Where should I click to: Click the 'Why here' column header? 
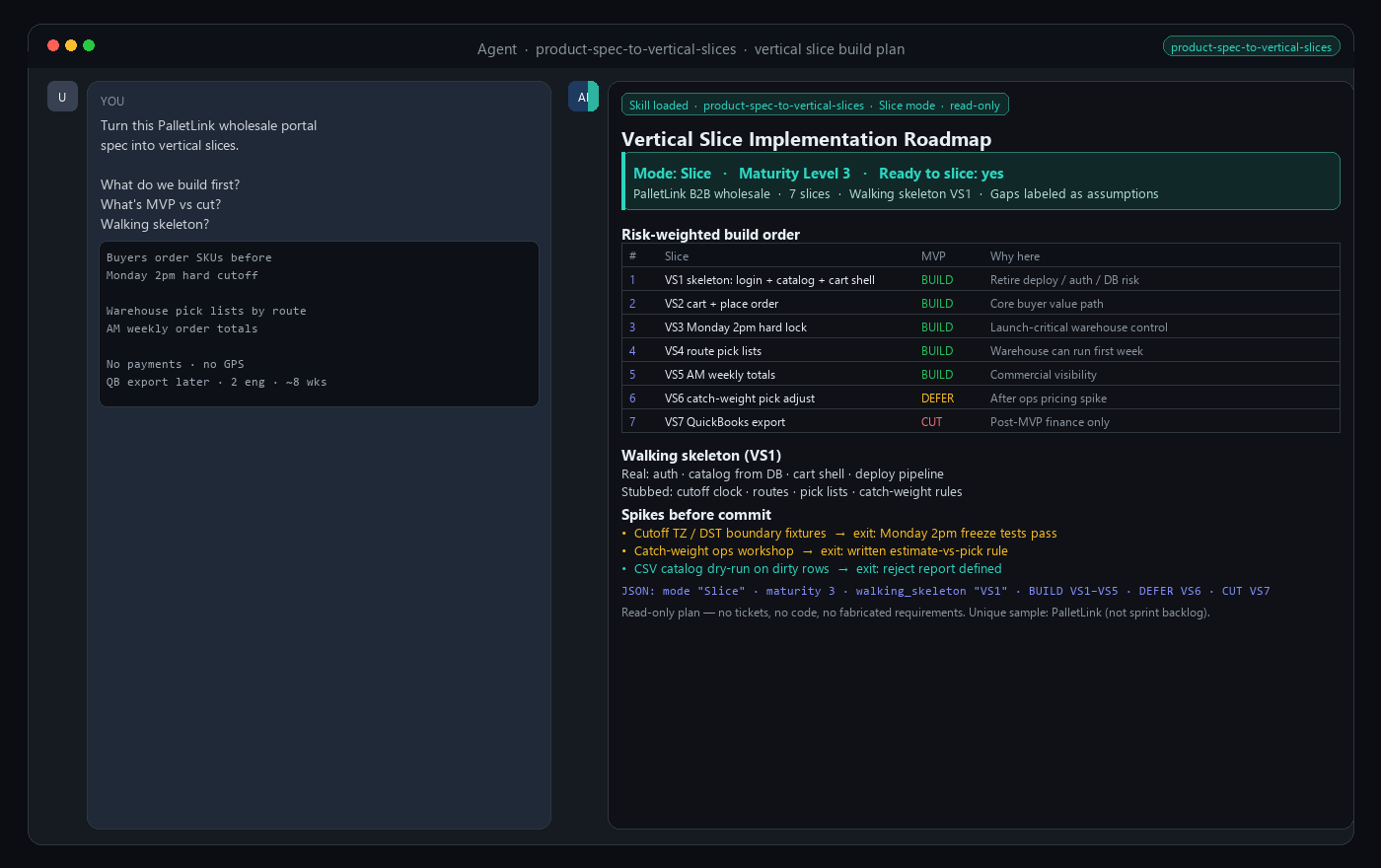click(x=1015, y=256)
